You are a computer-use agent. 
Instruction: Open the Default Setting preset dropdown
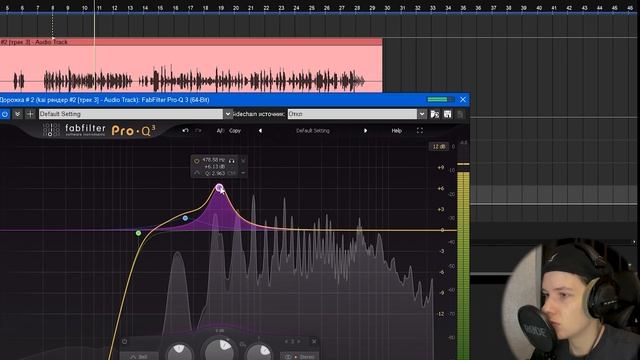tap(228, 114)
